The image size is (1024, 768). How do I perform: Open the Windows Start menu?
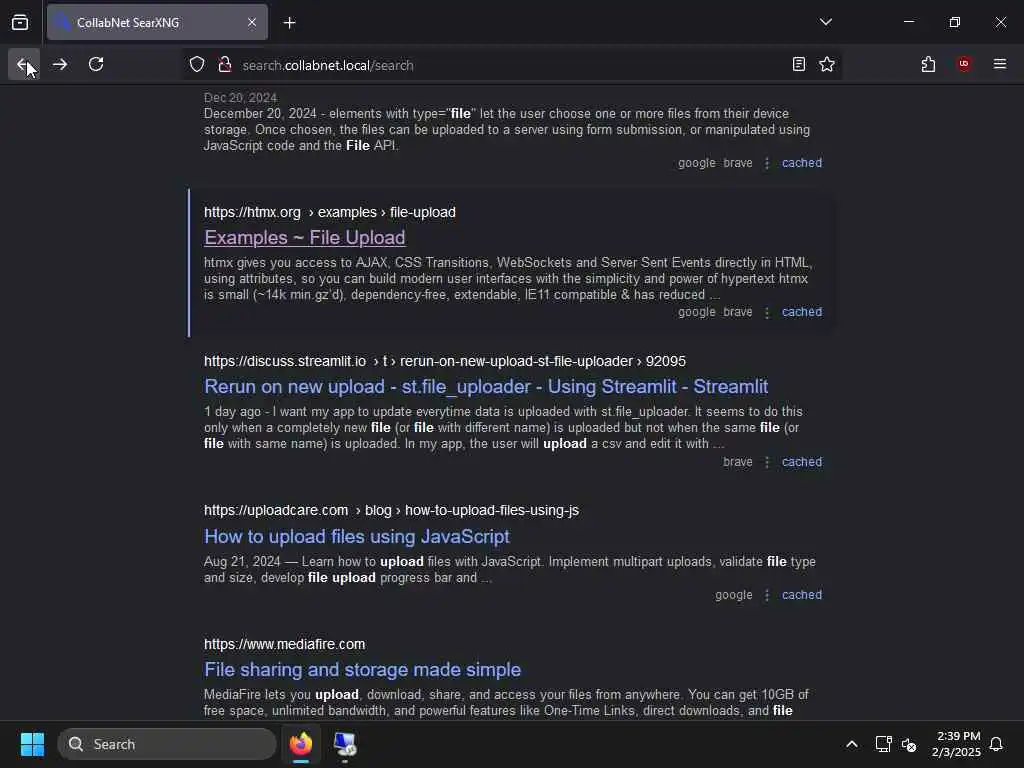point(32,744)
